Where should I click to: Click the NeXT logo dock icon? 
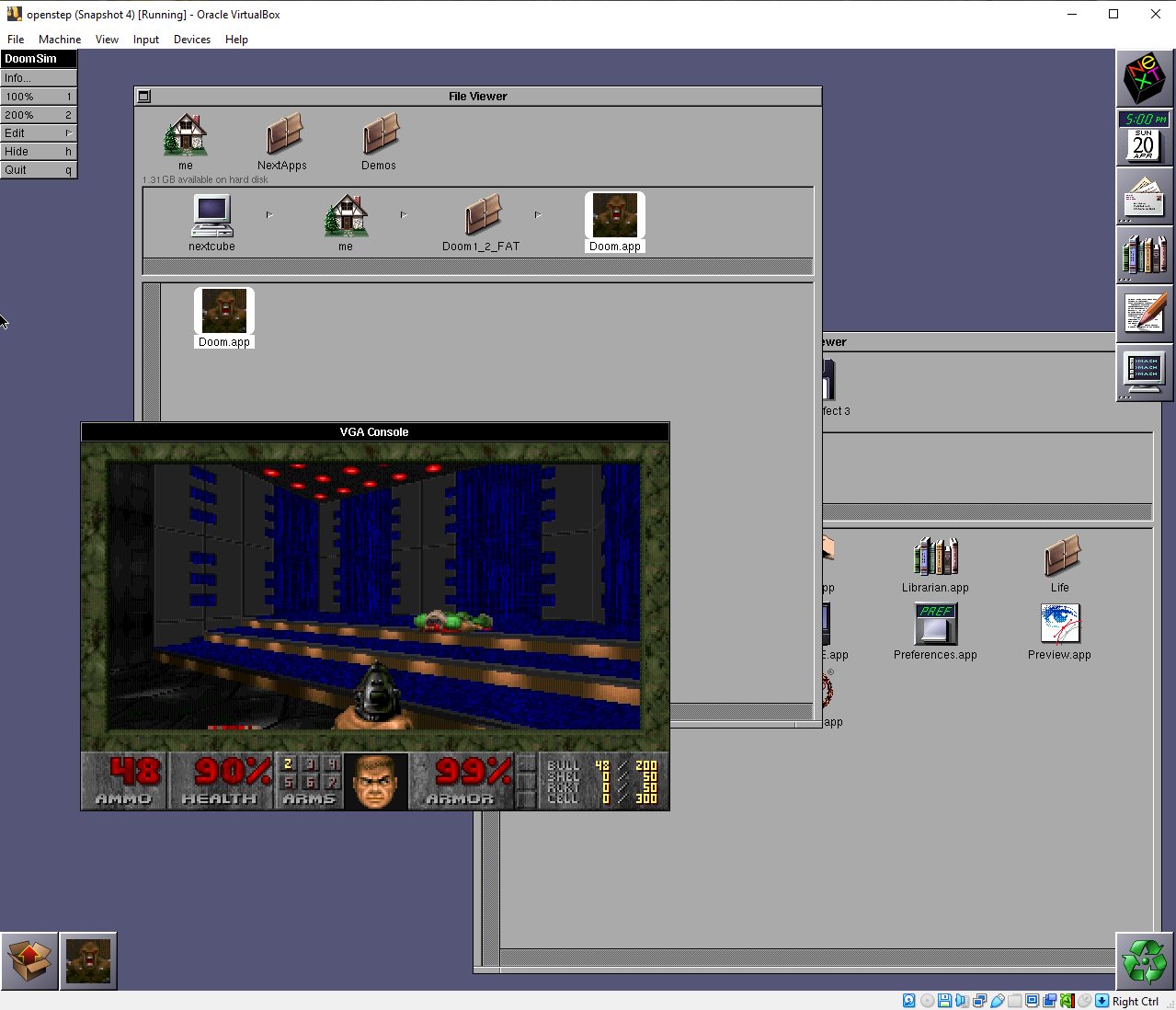pos(1144,78)
